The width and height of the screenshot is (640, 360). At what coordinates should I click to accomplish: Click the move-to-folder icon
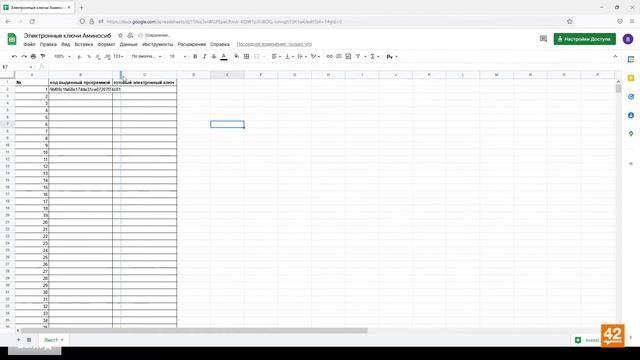(x=130, y=36)
